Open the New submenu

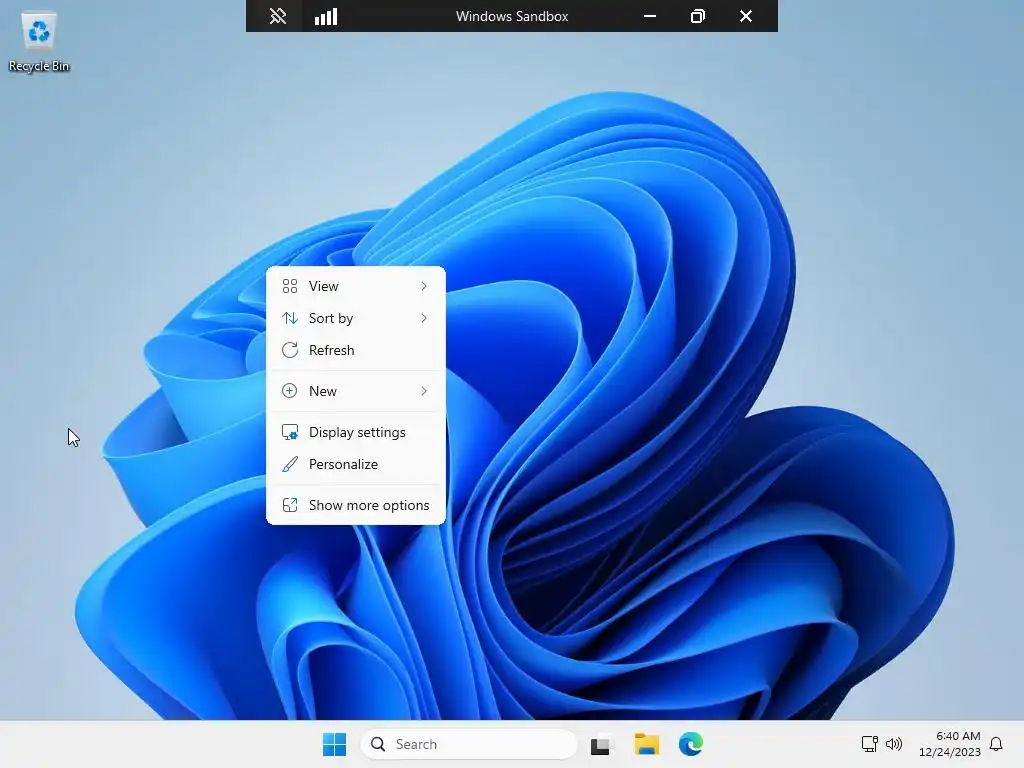356,391
